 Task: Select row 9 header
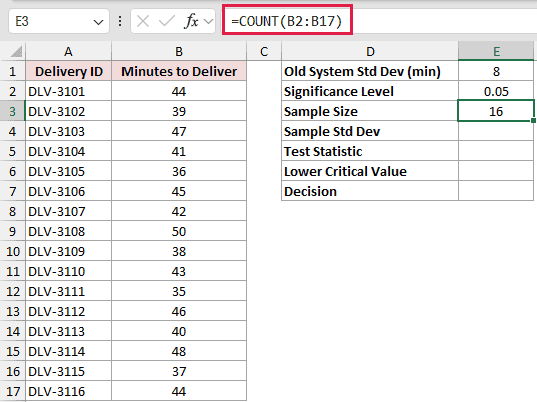click(13, 231)
